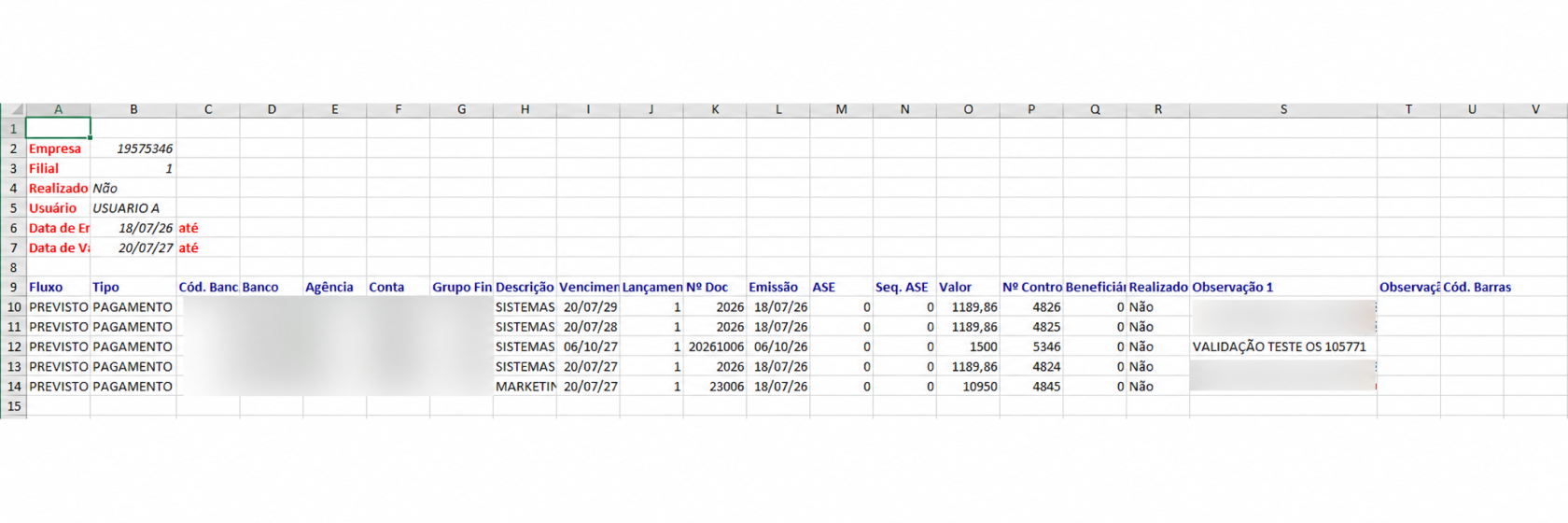Image resolution: width=1568 pixels, height=523 pixels.
Task: Click the 'USUARIO A' cell
Action: click(x=133, y=208)
